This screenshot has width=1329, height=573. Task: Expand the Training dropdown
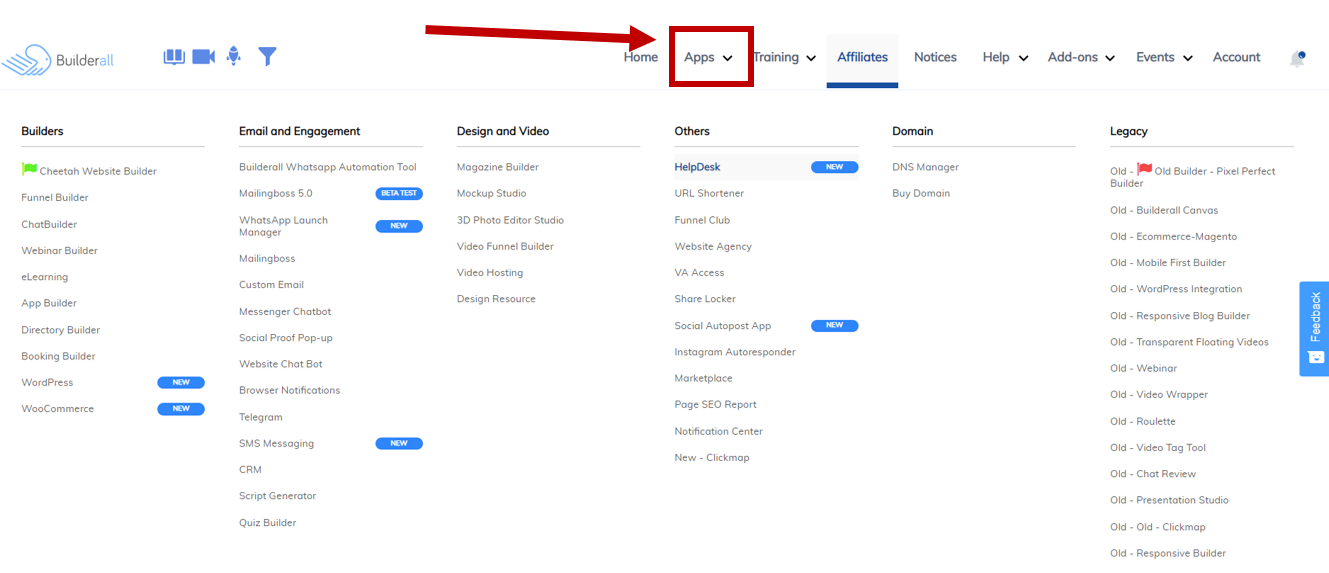click(784, 57)
